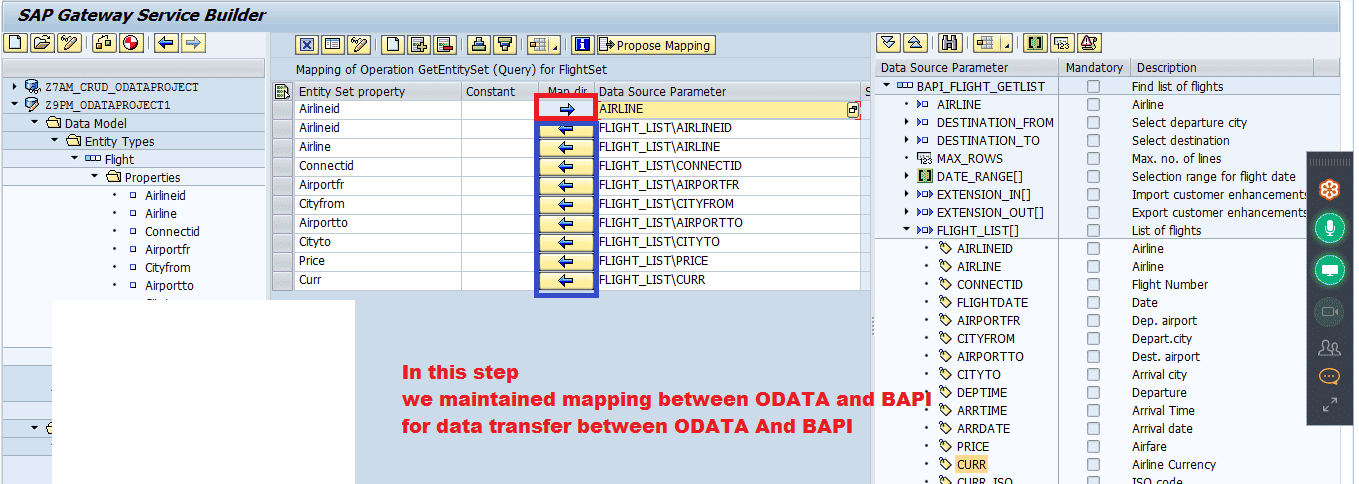Click the Generate runtime objects red-white icon

click(131, 43)
